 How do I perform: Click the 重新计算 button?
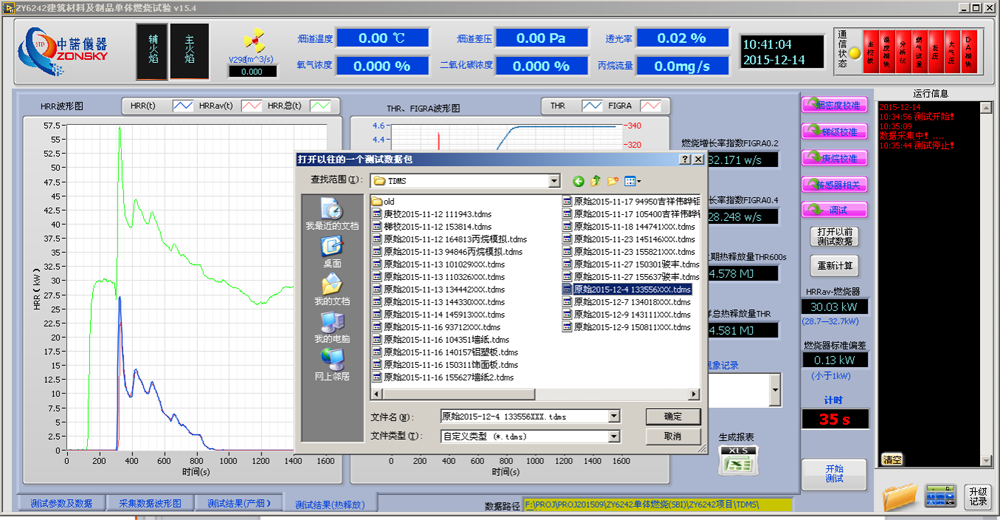pos(834,265)
